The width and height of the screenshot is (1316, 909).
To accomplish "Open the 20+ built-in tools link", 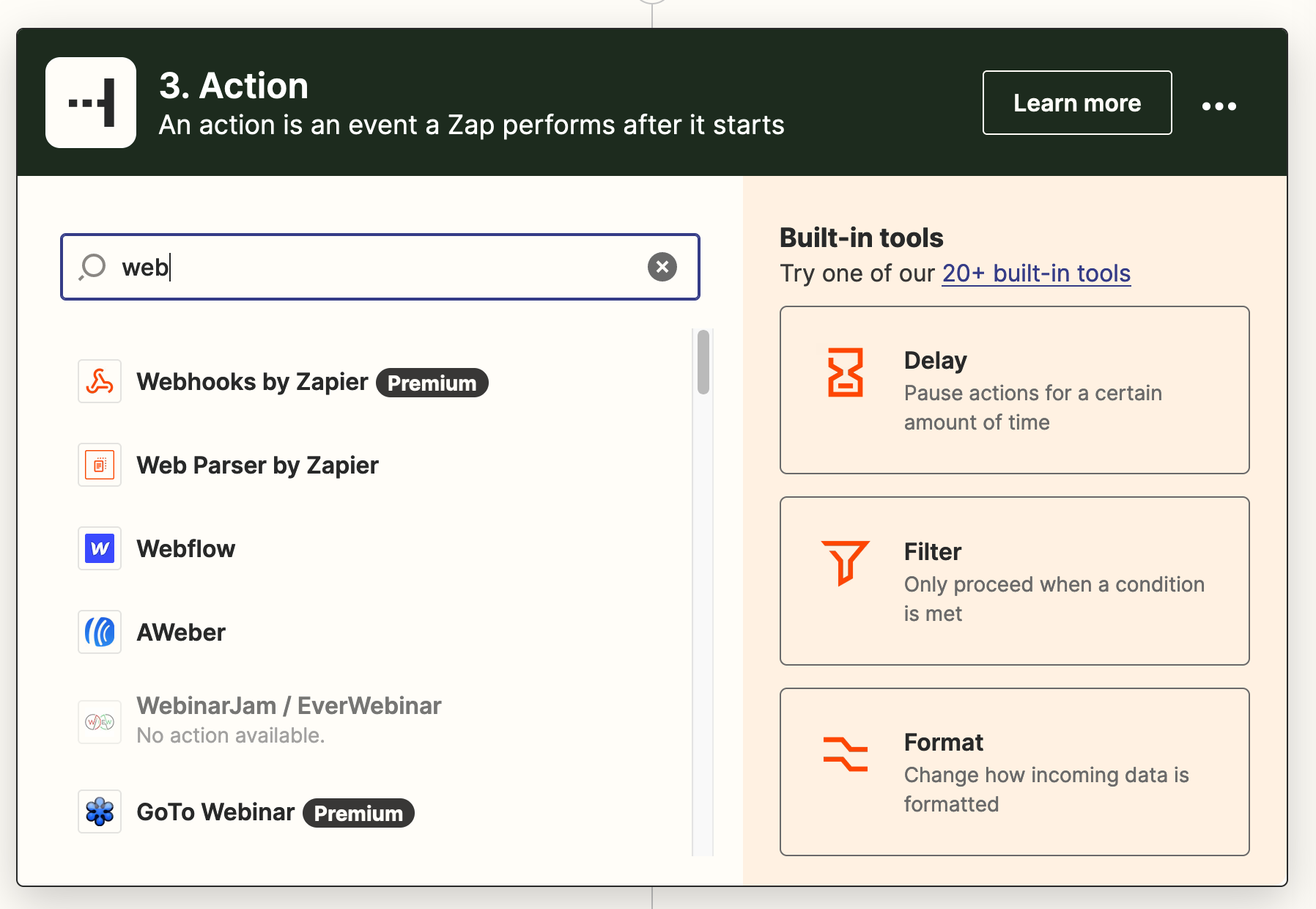I will tap(1035, 273).
